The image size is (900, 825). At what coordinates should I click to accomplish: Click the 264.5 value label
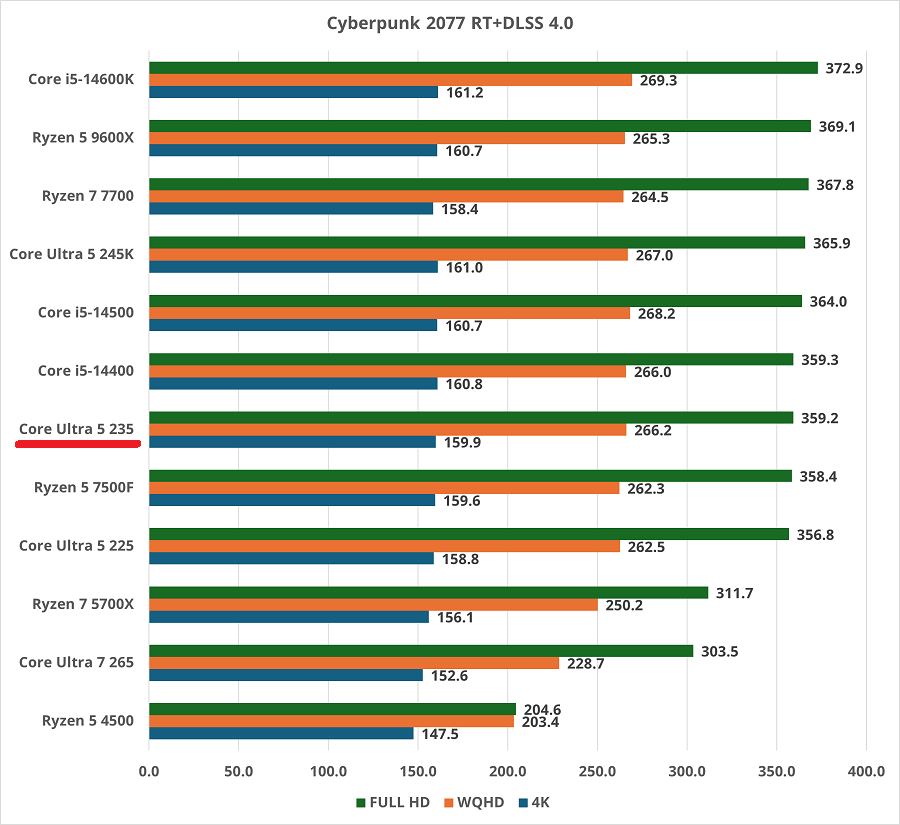pos(650,197)
